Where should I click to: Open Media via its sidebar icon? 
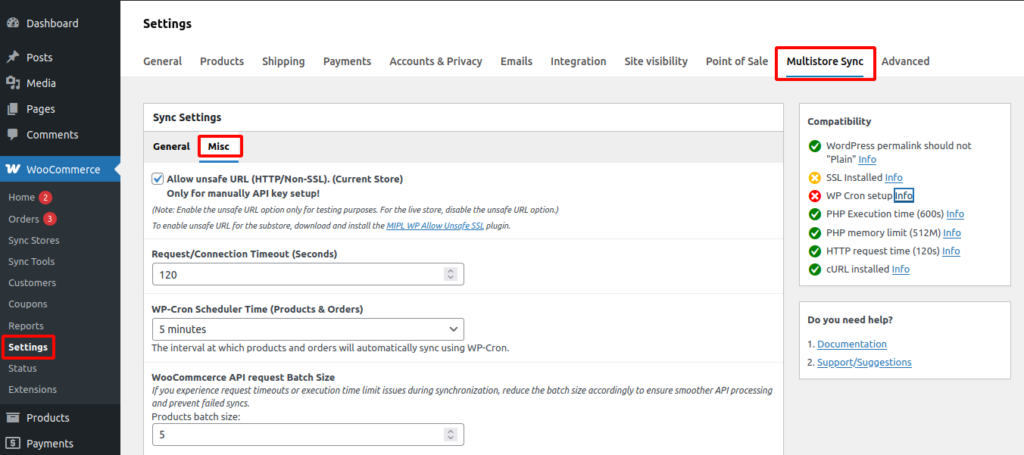12,83
